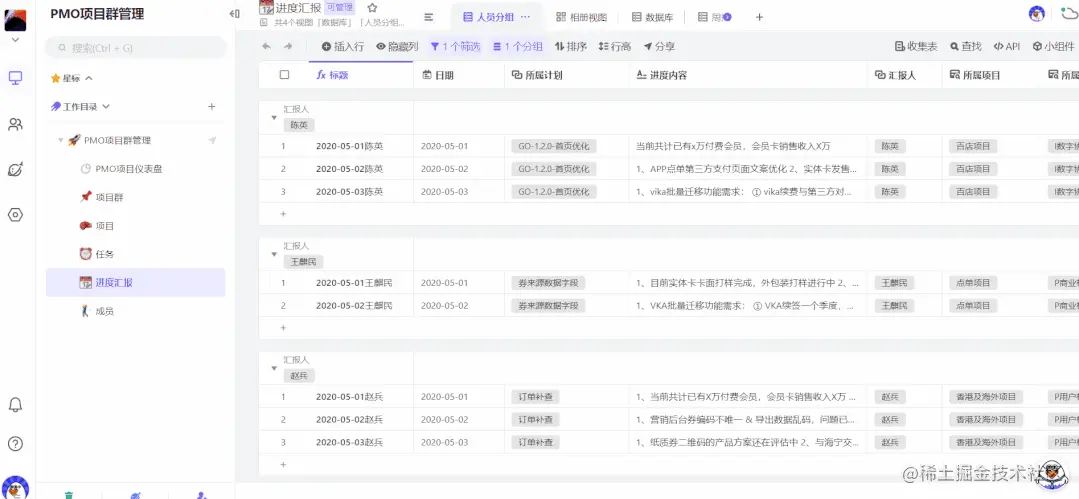Click the redo arrow in toolbar
The height and width of the screenshot is (499, 1079).
click(x=288, y=46)
